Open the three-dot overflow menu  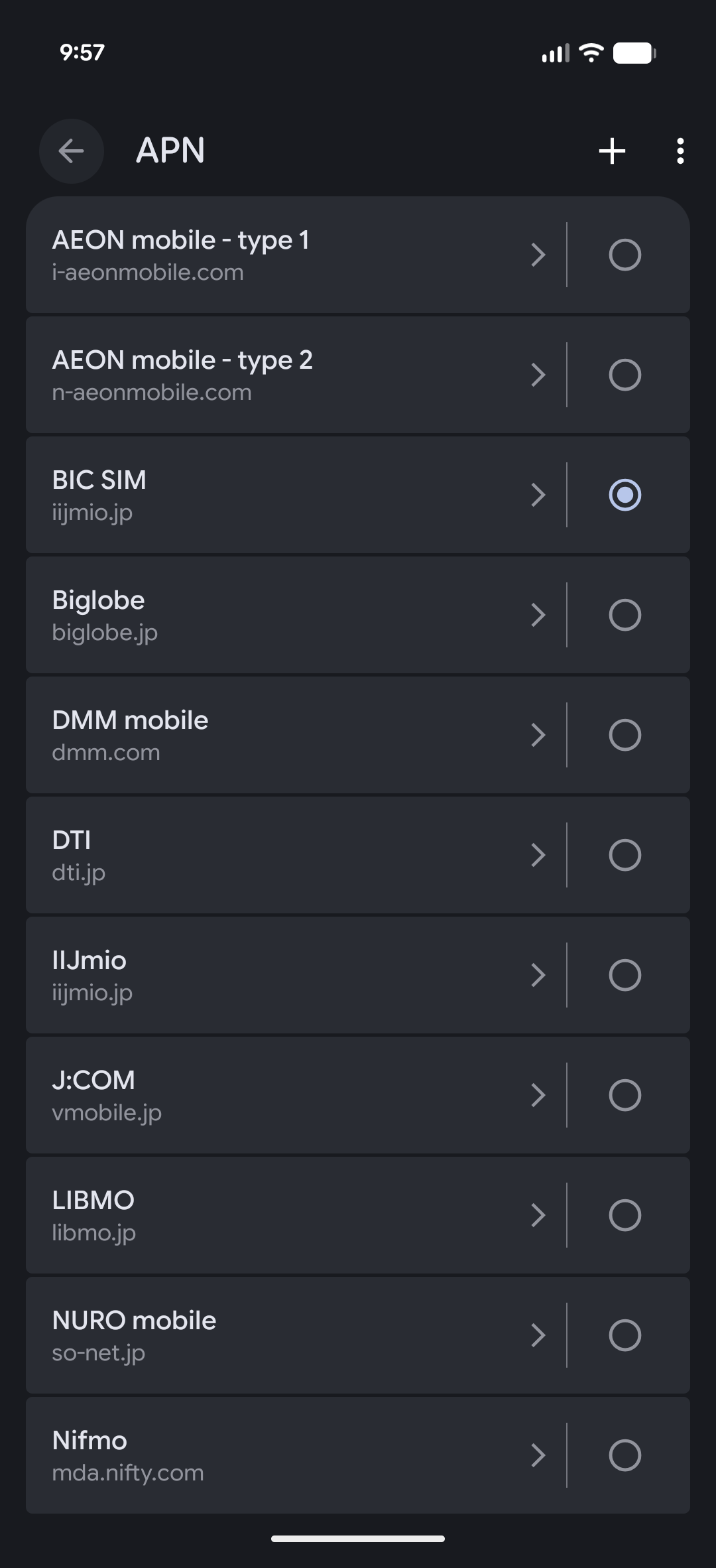(x=680, y=151)
